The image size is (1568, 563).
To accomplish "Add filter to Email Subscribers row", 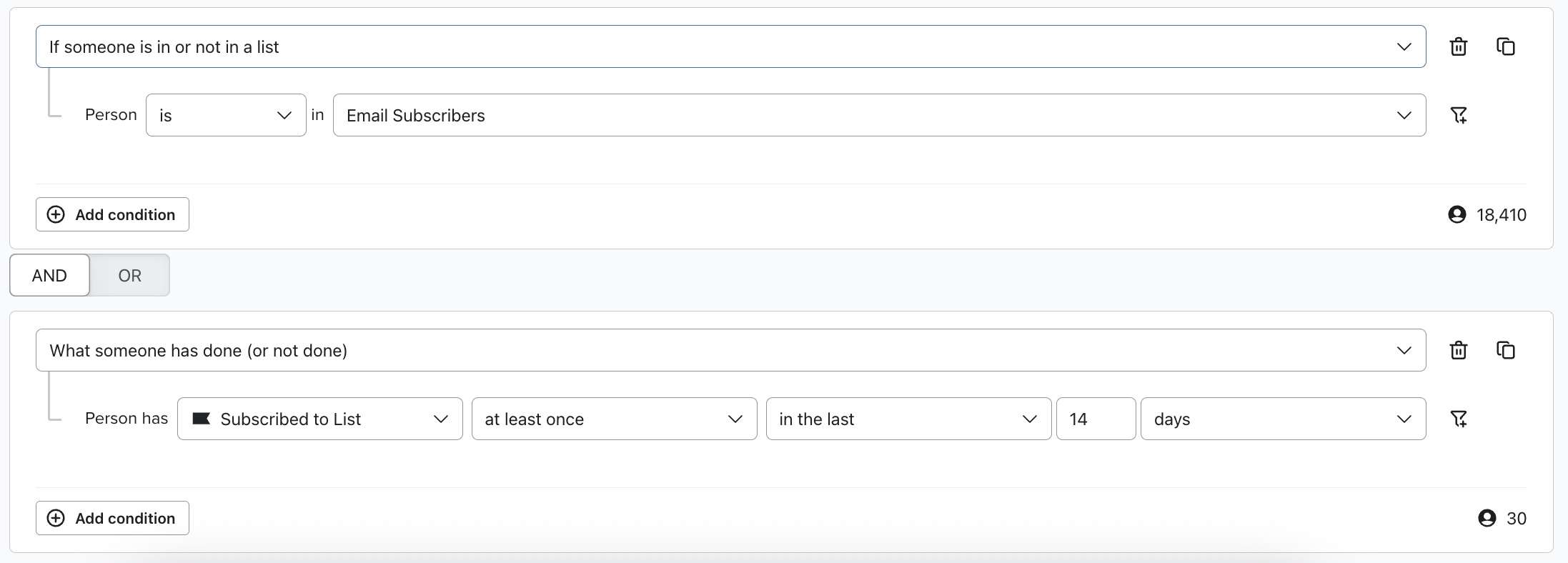I will coord(1458,115).
